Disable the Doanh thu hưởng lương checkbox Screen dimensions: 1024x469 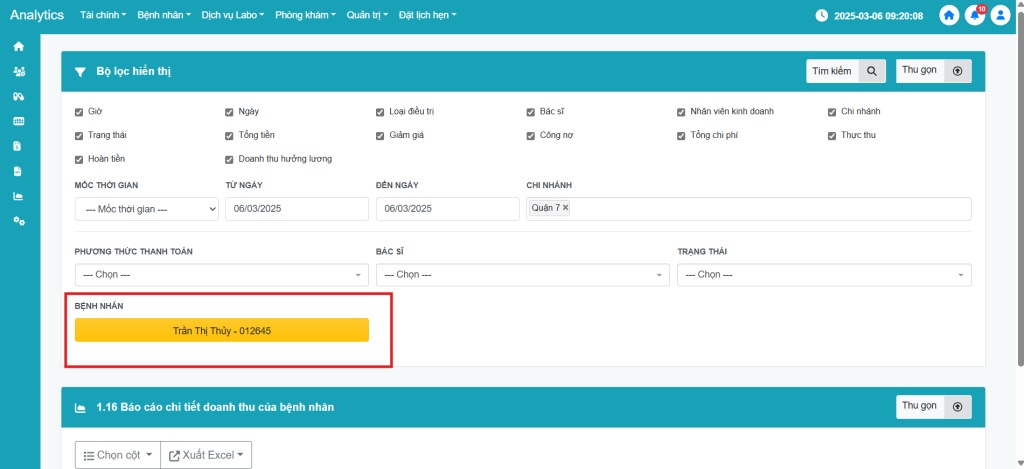click(231, 159)
